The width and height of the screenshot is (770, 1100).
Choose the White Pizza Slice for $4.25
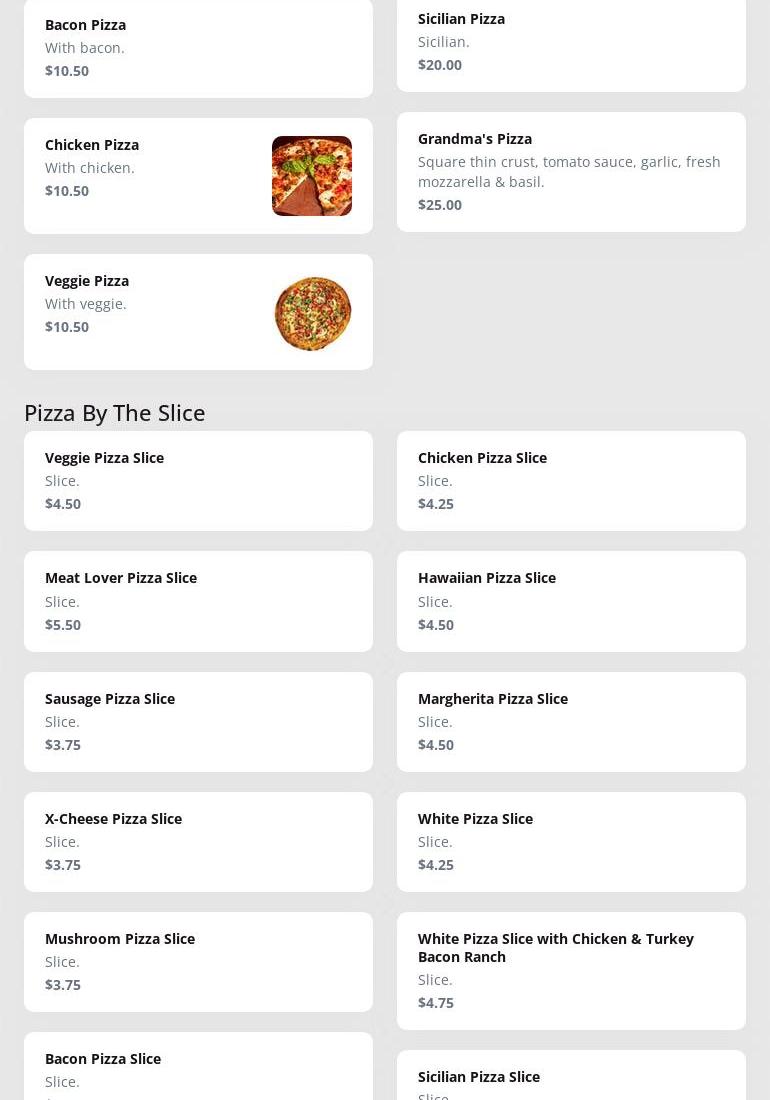pos(571,841)
